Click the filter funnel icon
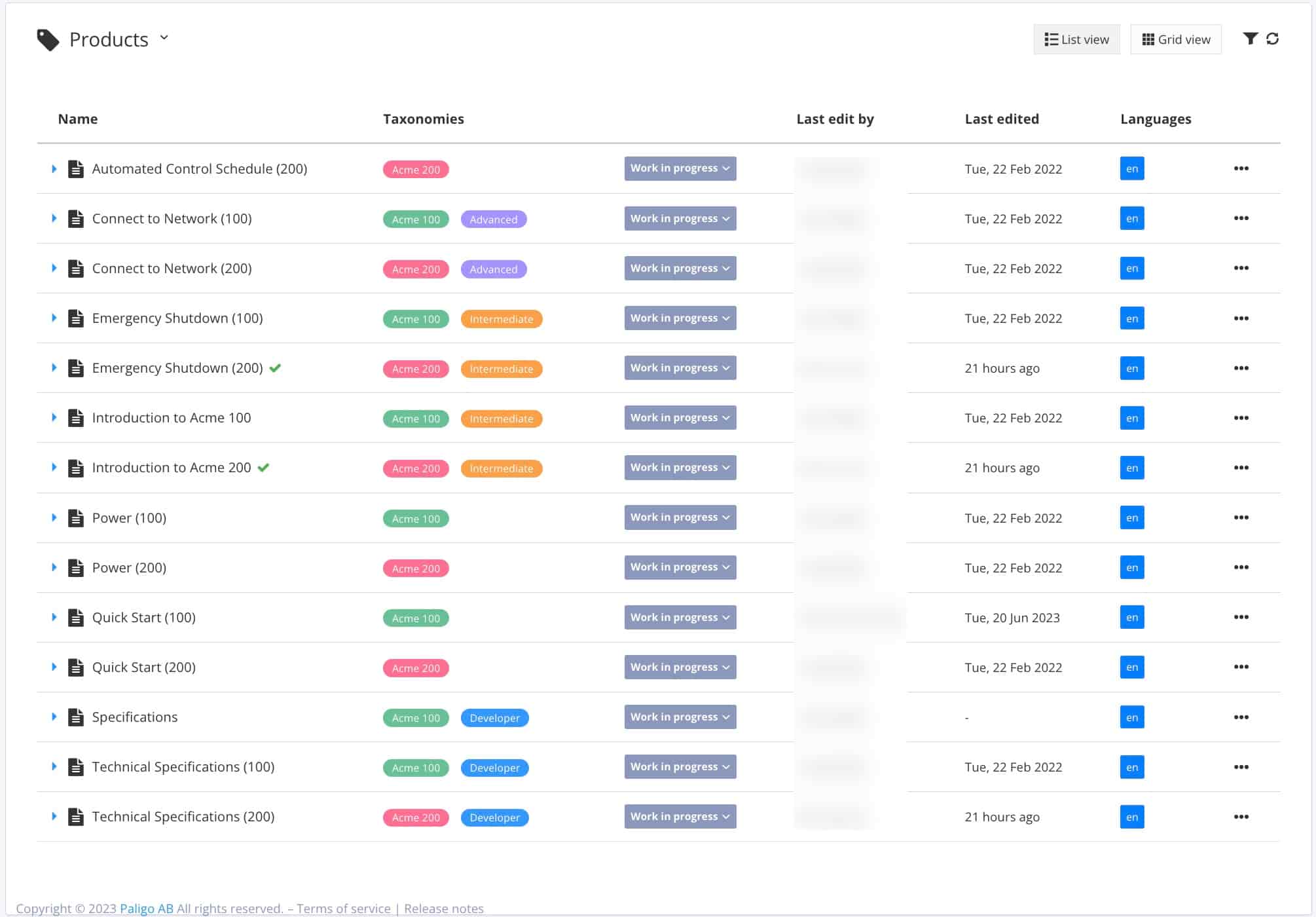The image size is (1316, 917). coord(1250,39)
